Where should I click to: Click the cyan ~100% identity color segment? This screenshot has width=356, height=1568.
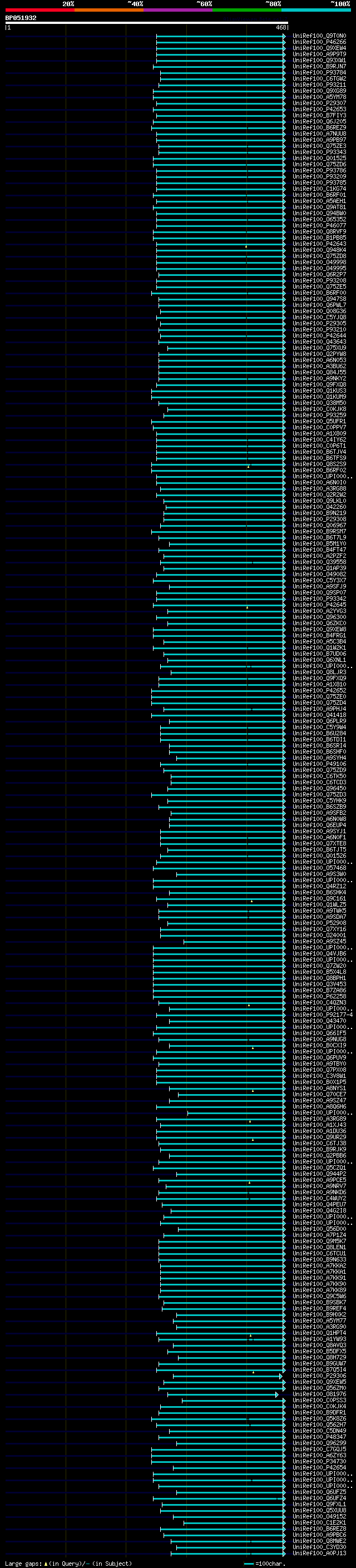pyautogui.click(x=316, y=10)
